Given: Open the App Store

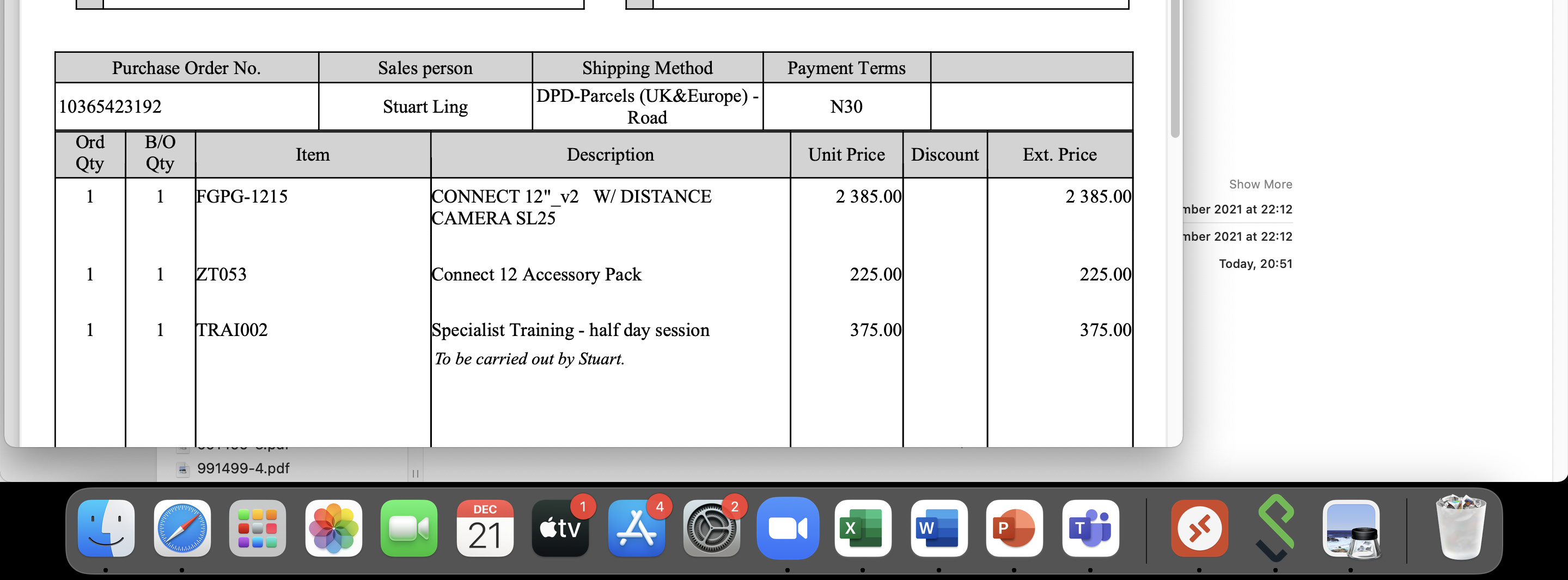Looking at the screenshot, I should pos(636,528).
